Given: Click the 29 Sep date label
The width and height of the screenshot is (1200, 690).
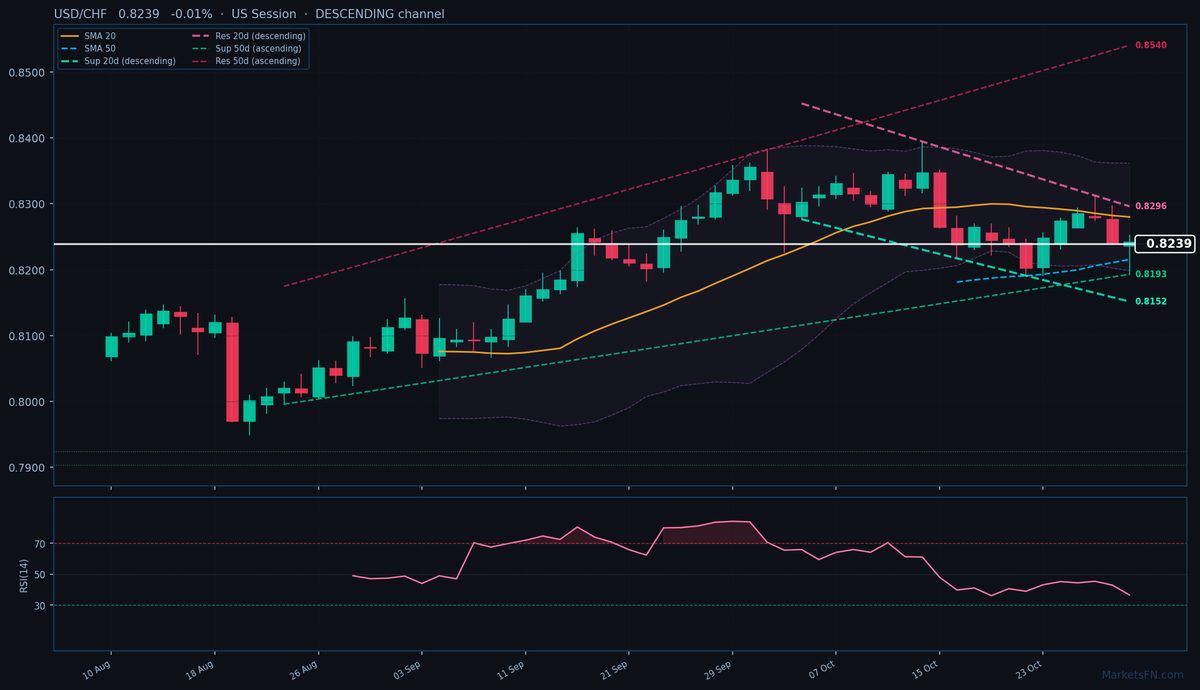Looking at the screenshot, I should coord(716,669).
